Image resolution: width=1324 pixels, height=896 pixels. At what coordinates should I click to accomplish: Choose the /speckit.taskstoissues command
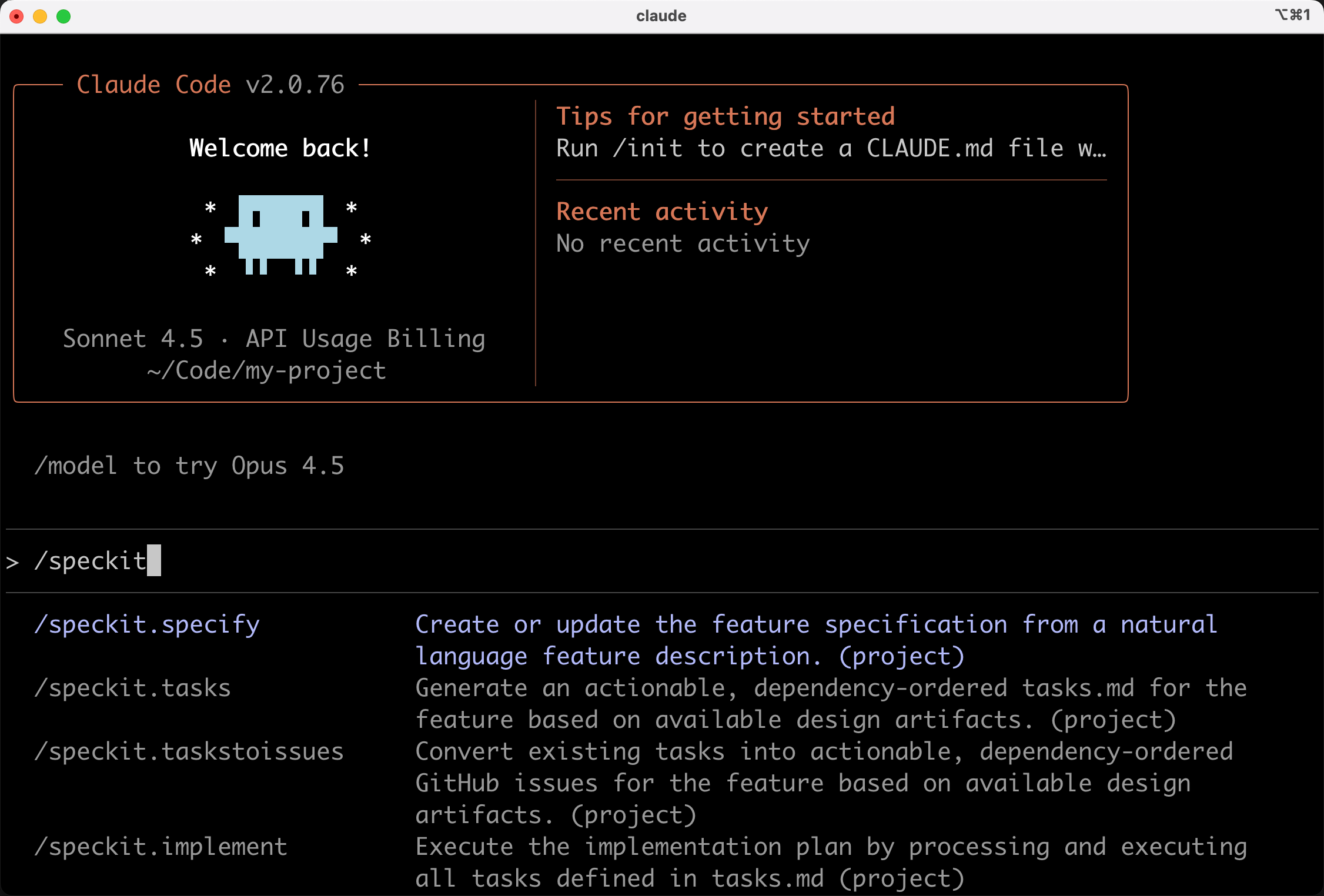point(189,751)
